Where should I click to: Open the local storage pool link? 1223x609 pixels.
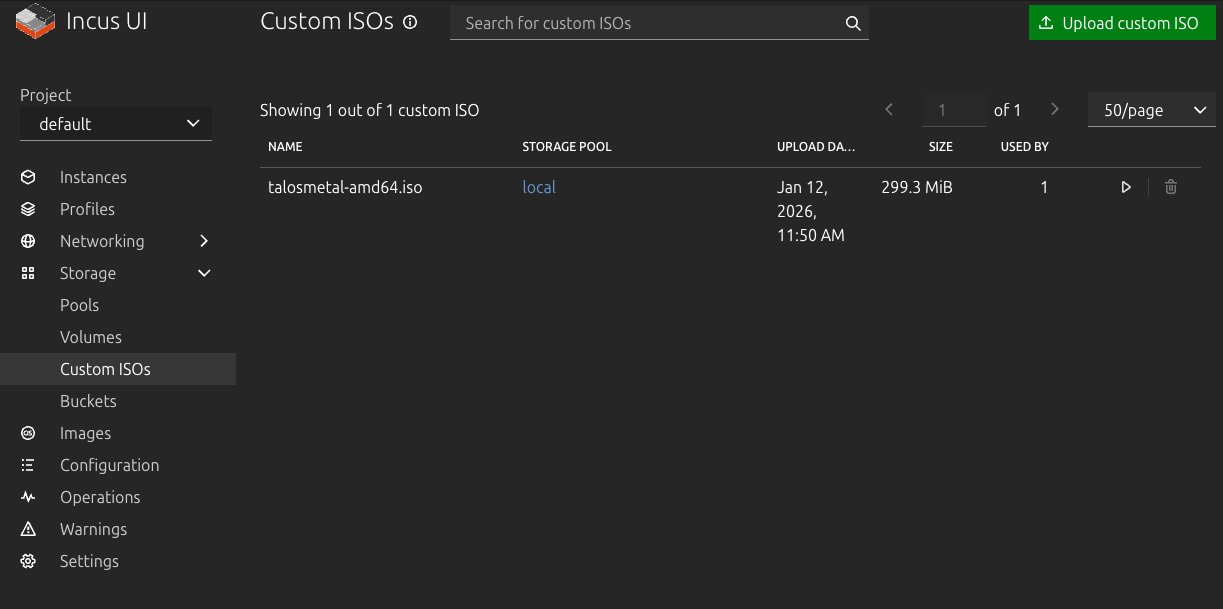point(539,187)
